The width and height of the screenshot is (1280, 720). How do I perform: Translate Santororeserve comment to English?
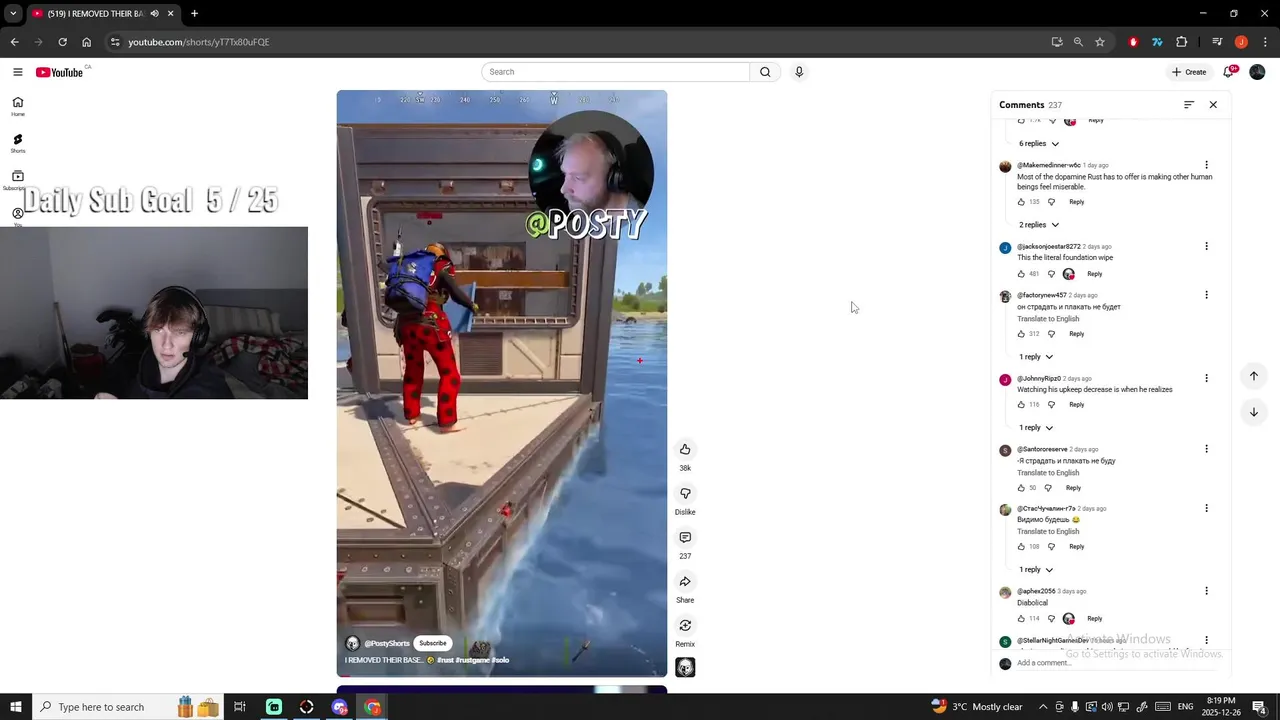[1048, 473]
